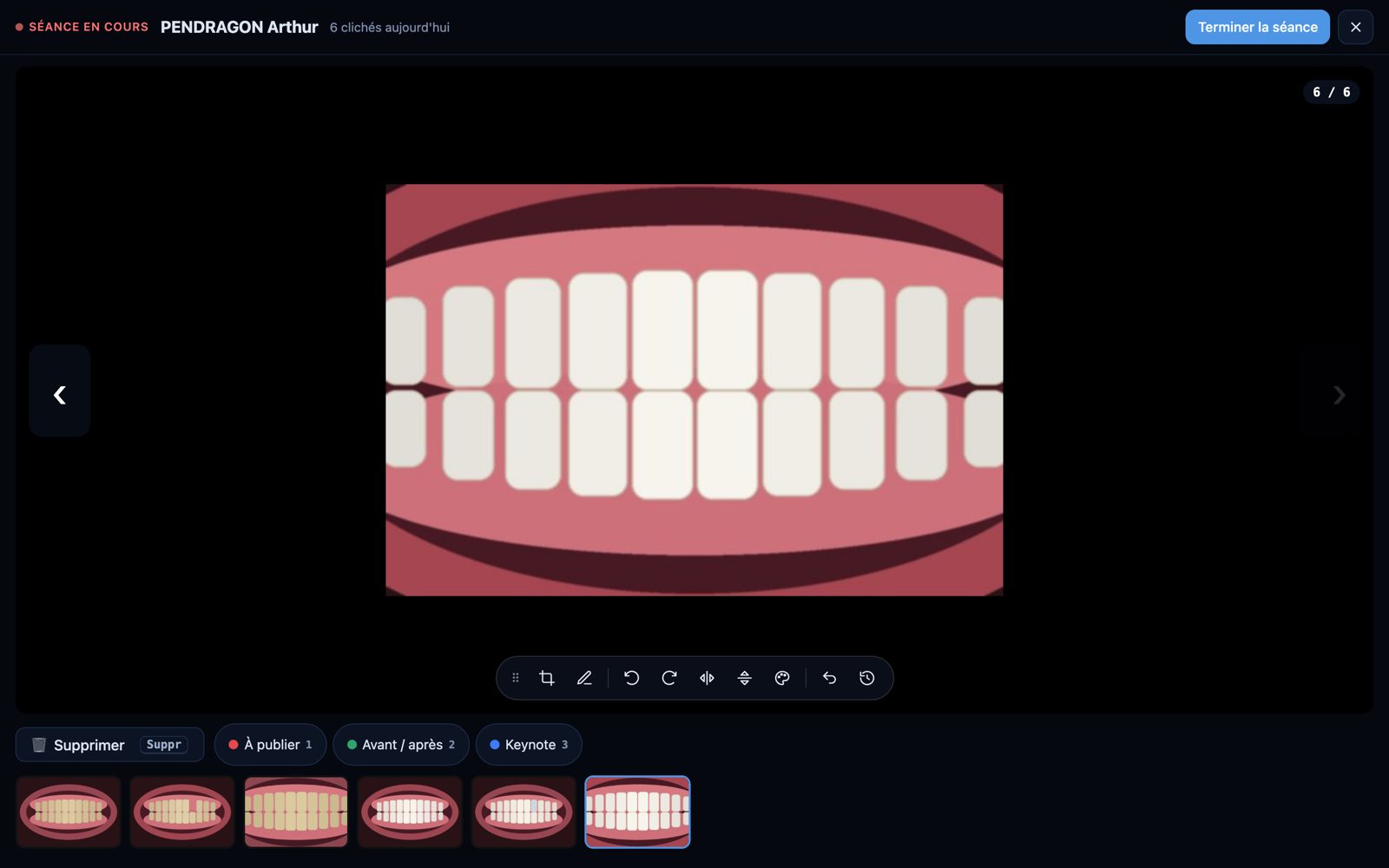Screen dimensions: 1389x868
Task: Click patient name PENDRAGON Arthur
Action: [240, 27]
